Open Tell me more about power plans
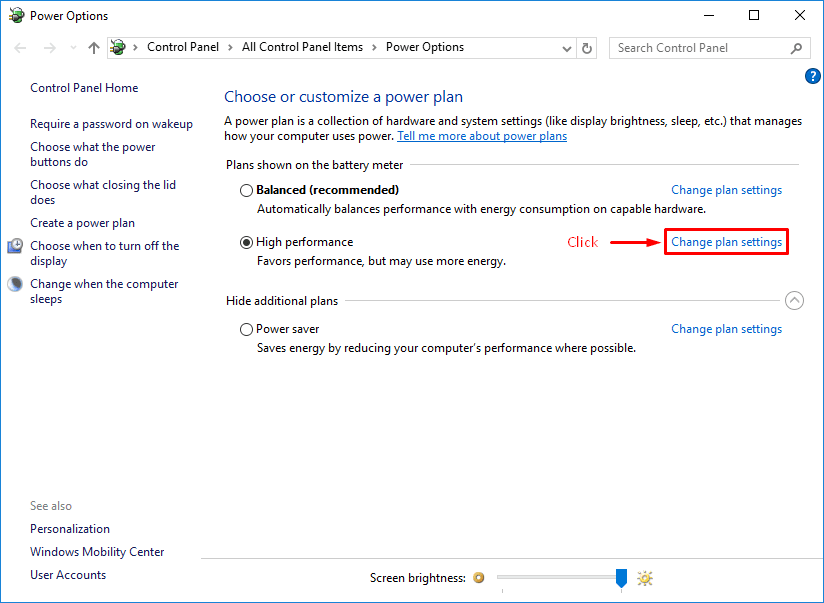 click(481, 136)
